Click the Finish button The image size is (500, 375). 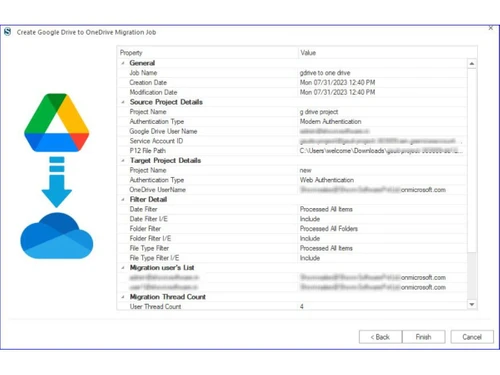[x=423, y=337]
